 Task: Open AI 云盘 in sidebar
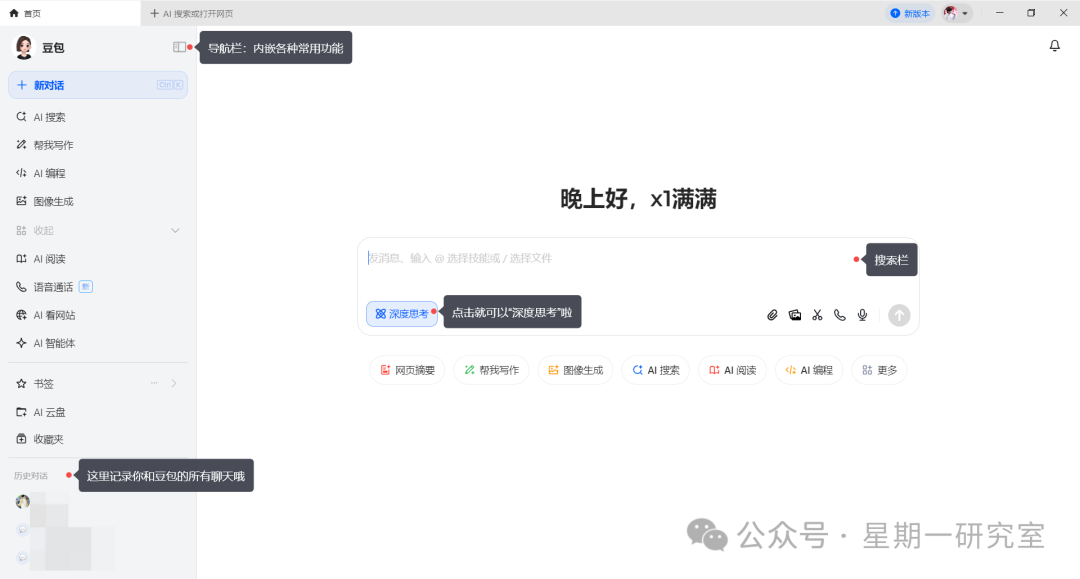coord(98,412)
